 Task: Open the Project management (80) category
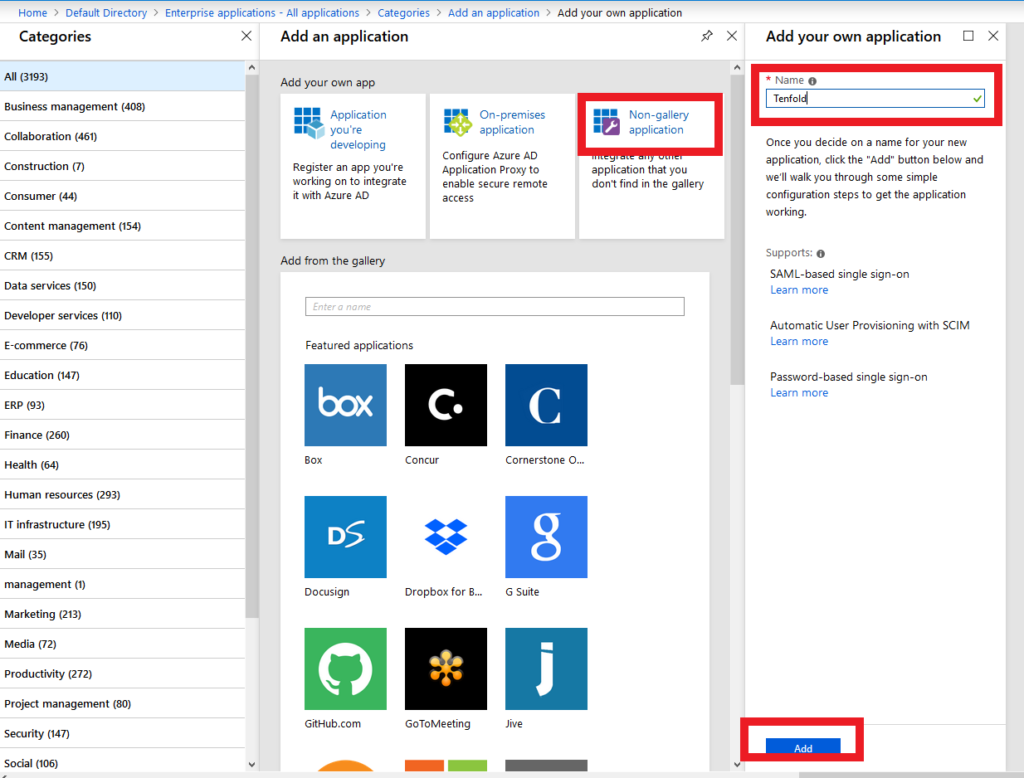coord(122,704)
